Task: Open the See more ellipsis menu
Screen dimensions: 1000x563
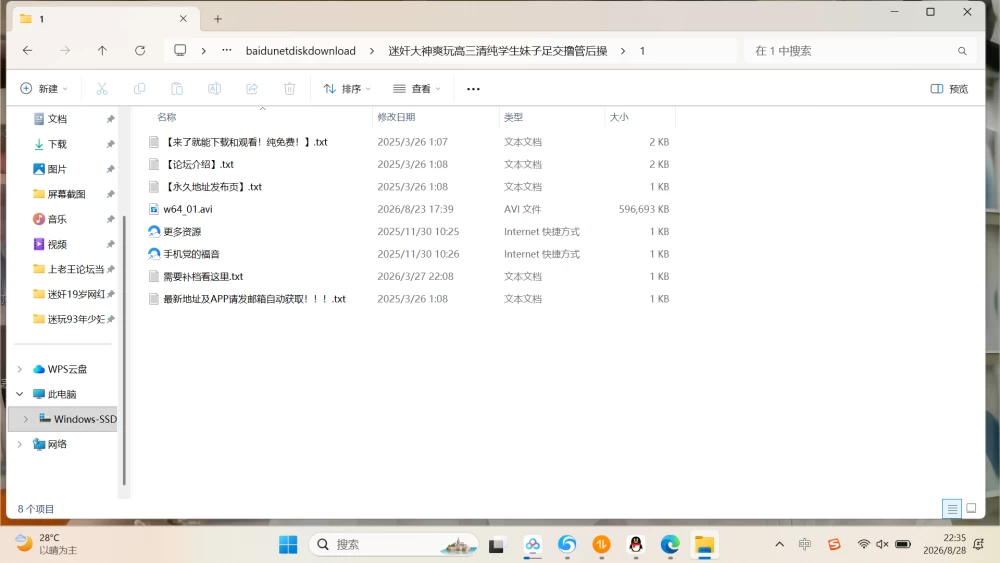Action: coord(473,89)
